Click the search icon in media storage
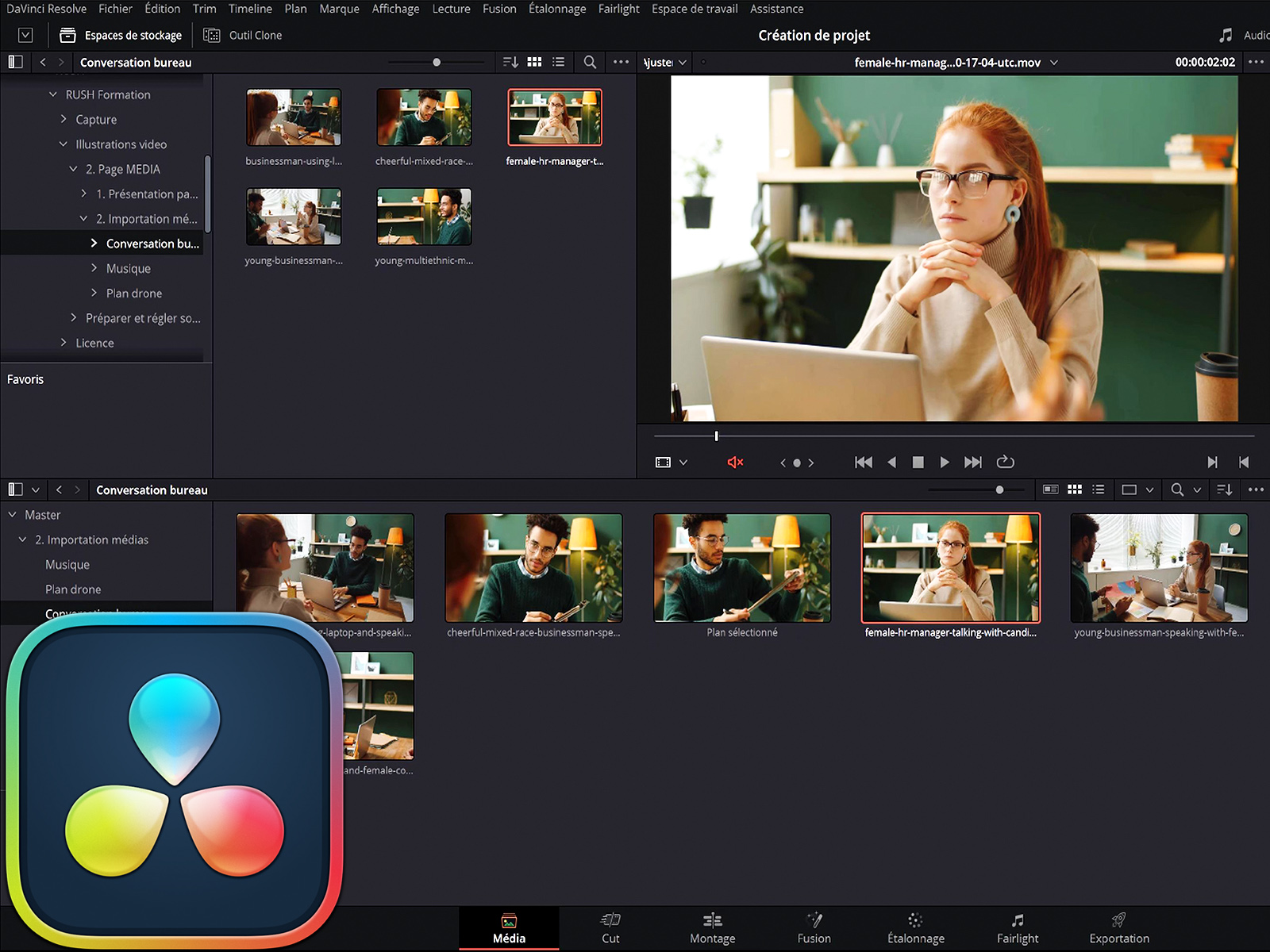This screenshot has width=1270, height=952. point(590,62)
